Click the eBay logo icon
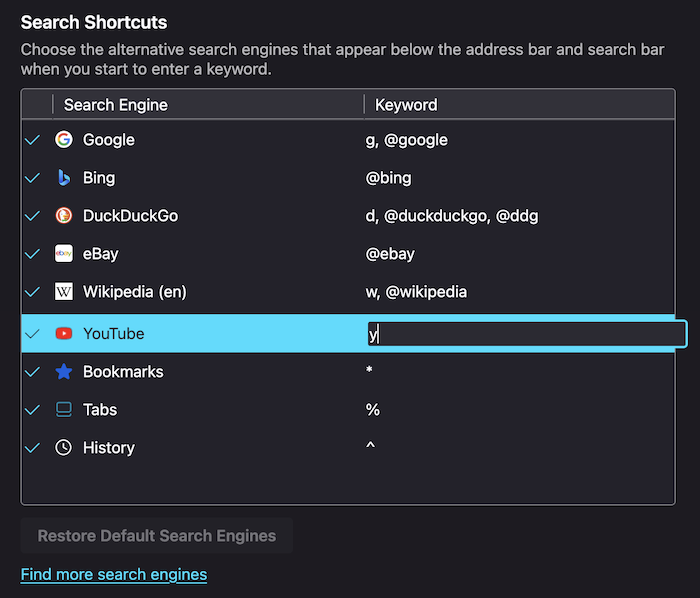This screenshot has height=598, width=700. point(64,253)
